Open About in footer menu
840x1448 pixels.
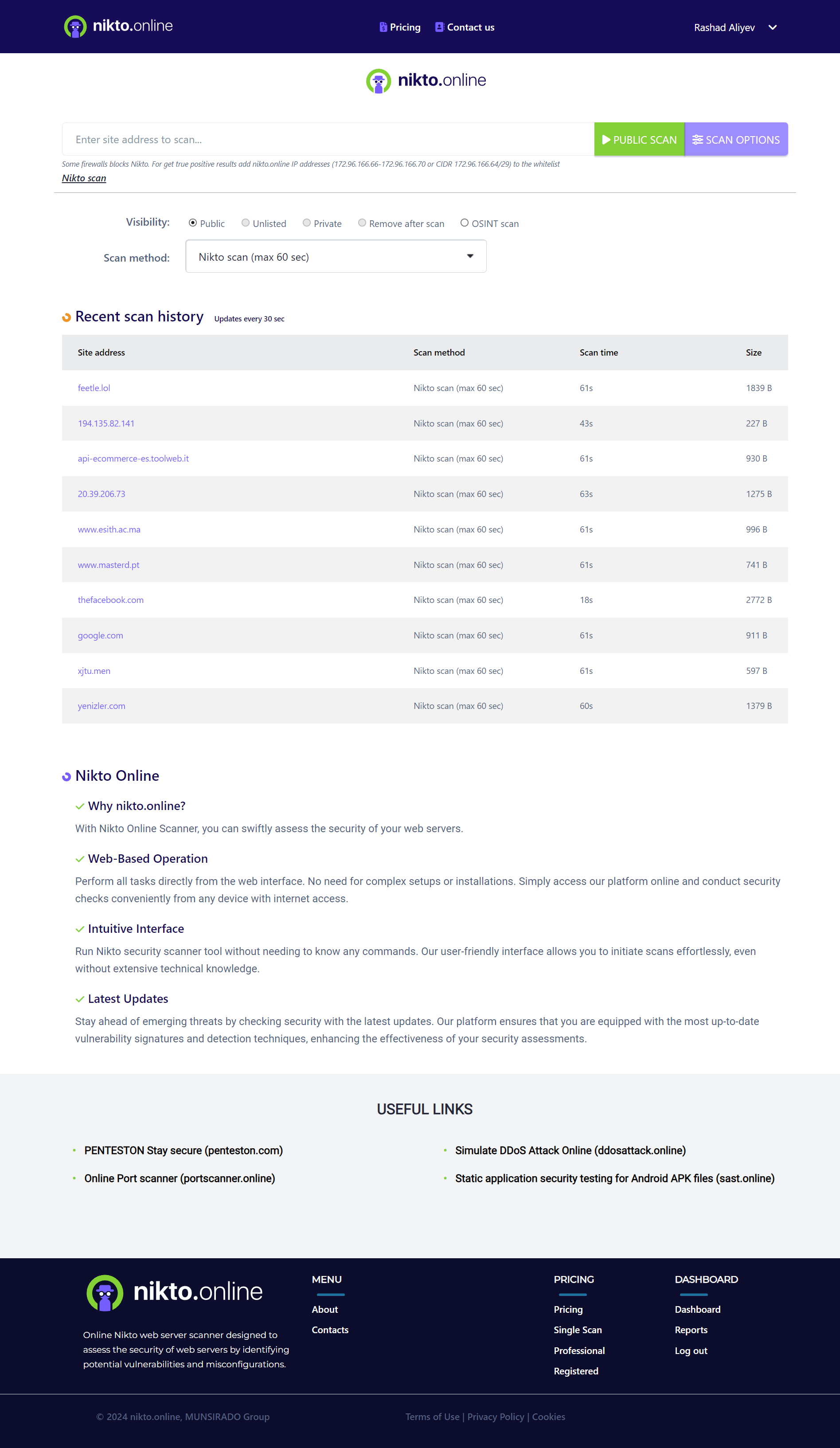pyautogui.click(x=324, y=1310)
